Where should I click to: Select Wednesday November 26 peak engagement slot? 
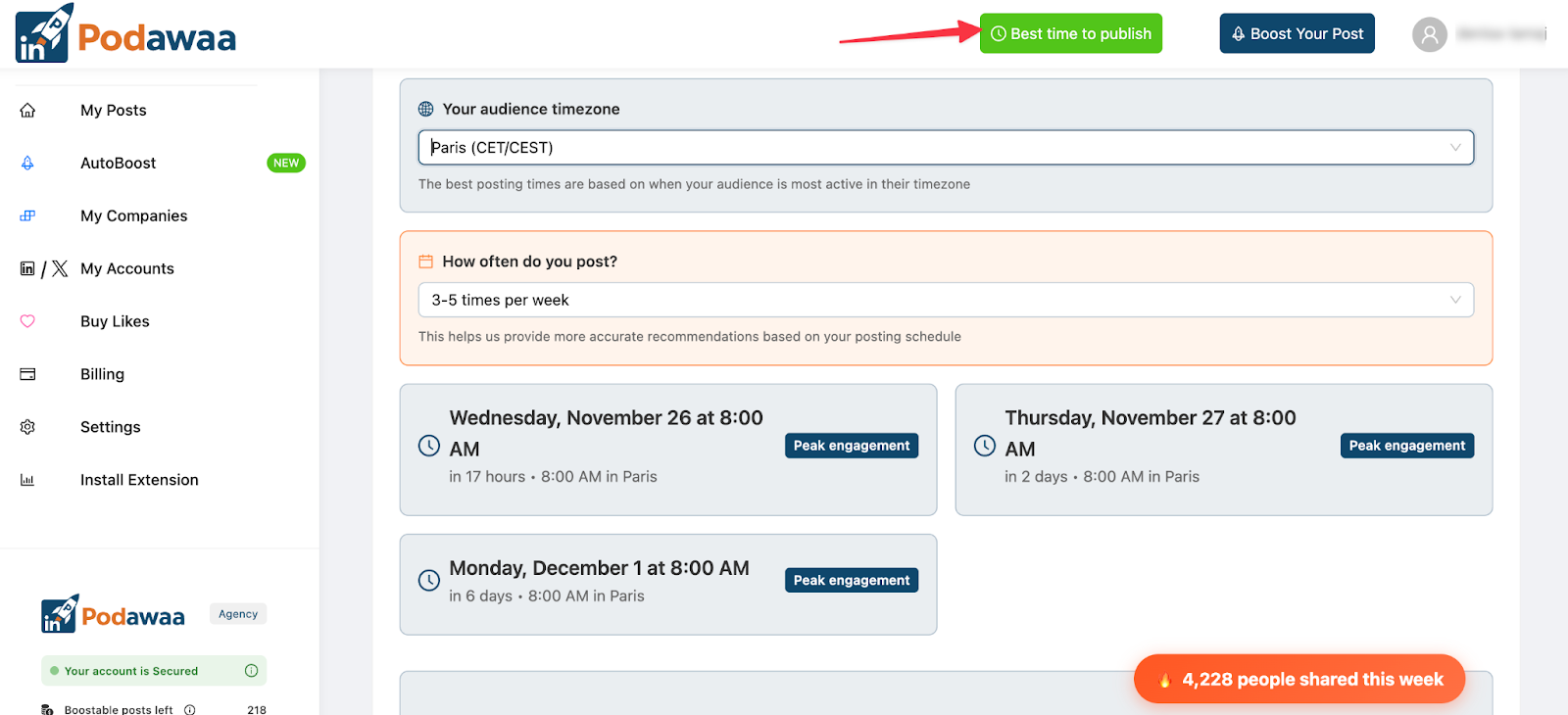point(667,450)
